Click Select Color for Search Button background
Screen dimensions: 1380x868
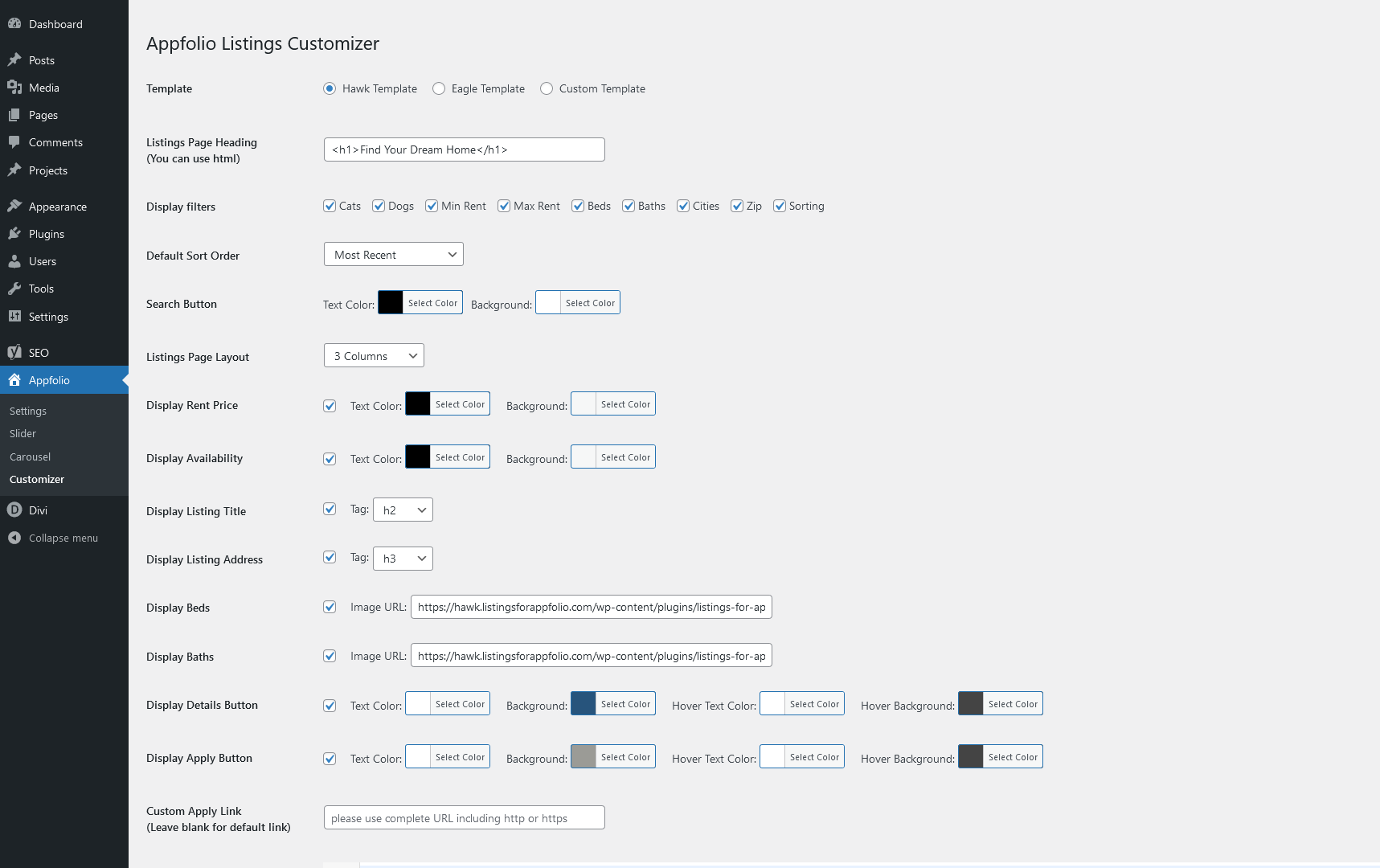[x=590, y=303]
